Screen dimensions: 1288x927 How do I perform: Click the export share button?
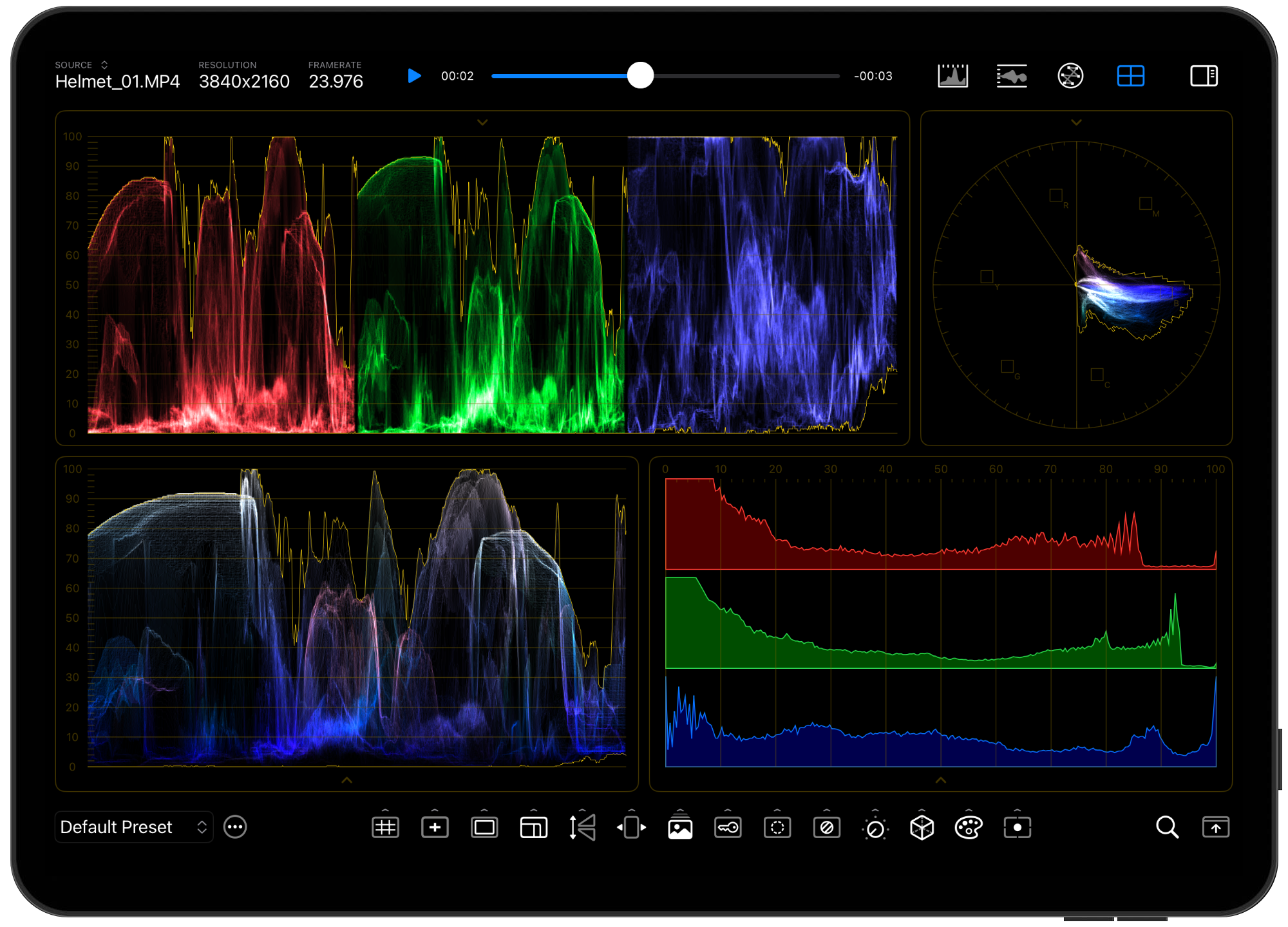[1216, 827]
